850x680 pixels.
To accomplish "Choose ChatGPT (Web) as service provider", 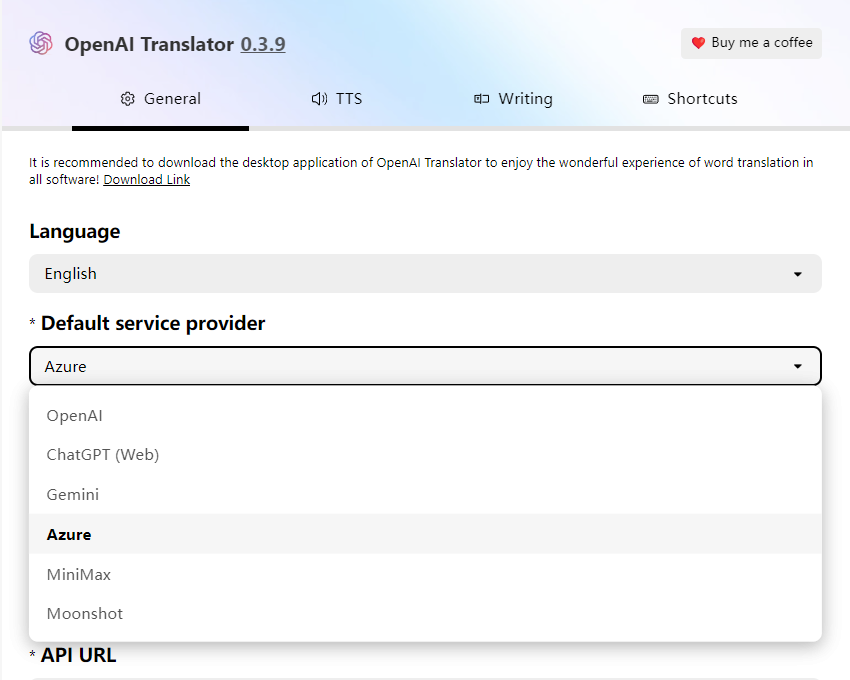I will (103, 455).
